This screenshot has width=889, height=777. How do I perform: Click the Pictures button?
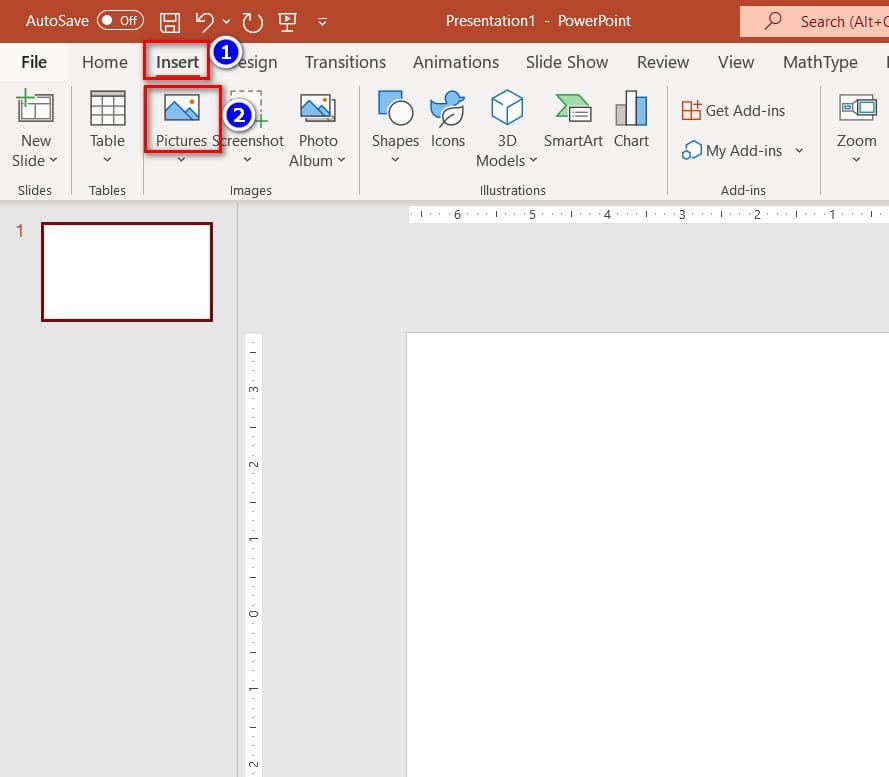coord(181,120)
